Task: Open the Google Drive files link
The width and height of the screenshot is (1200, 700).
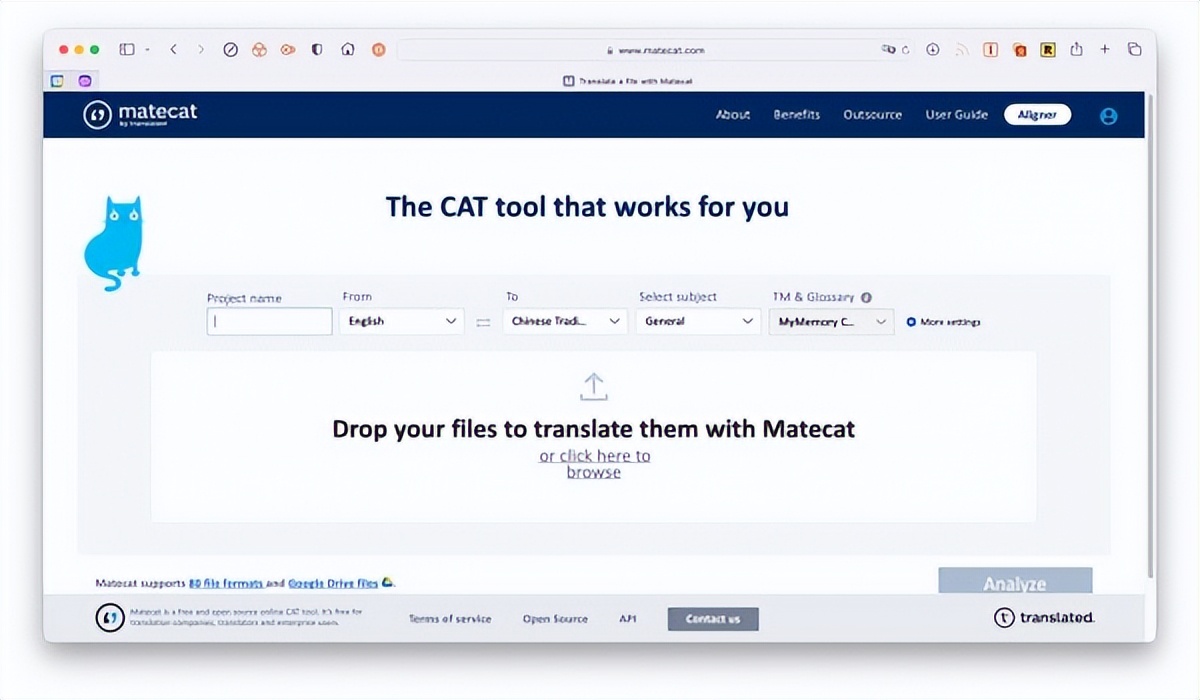Action: pos(333,583)
